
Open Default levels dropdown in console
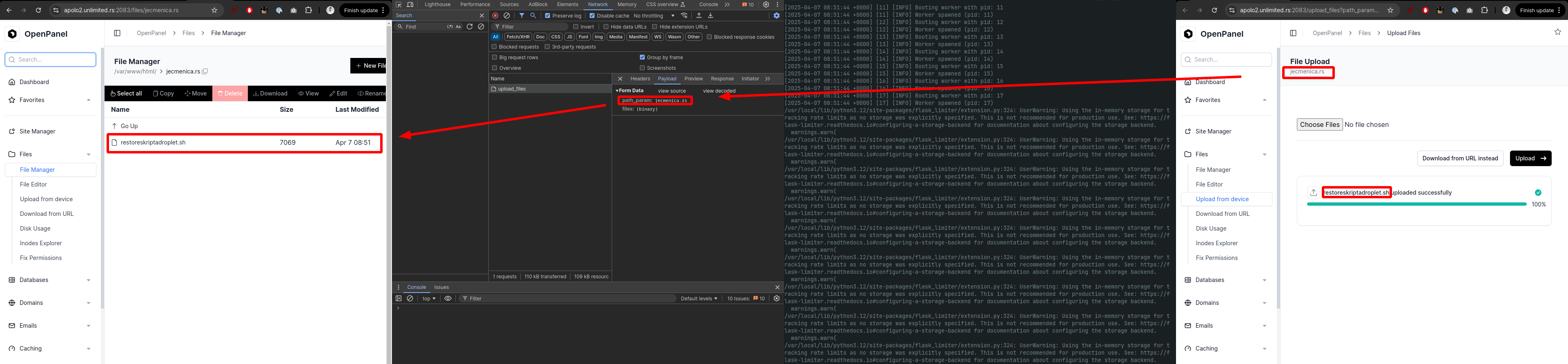pos(699,298)
